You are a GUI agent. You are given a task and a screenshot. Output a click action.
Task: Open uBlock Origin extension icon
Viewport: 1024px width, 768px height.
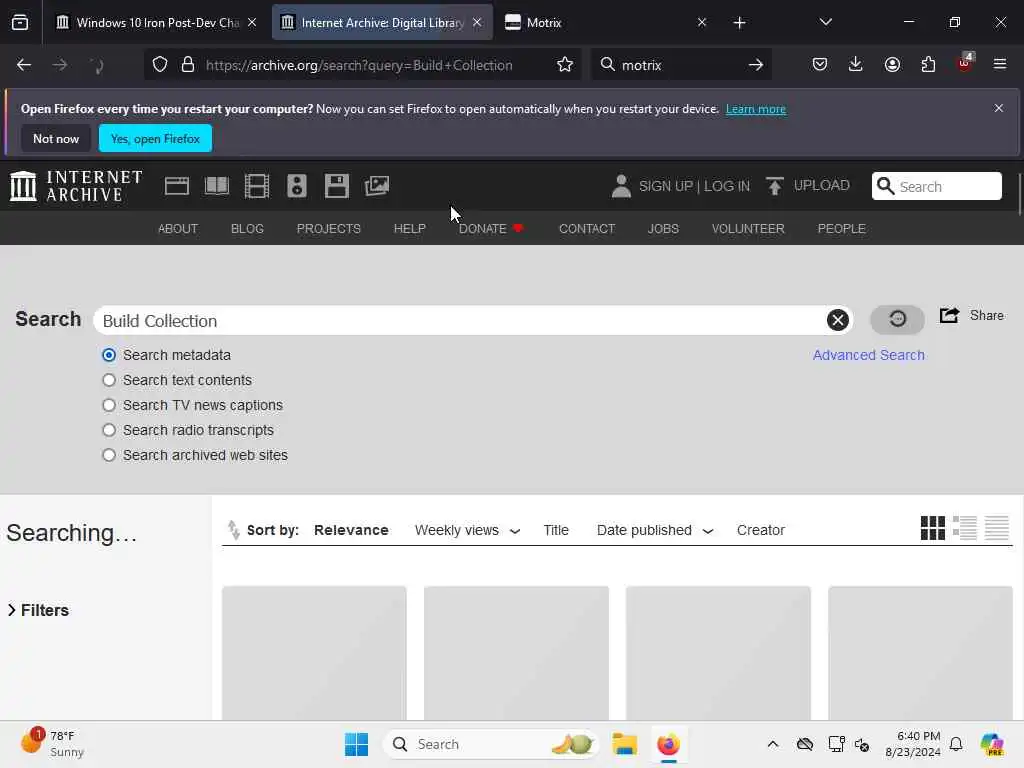(x=965, y=63)
